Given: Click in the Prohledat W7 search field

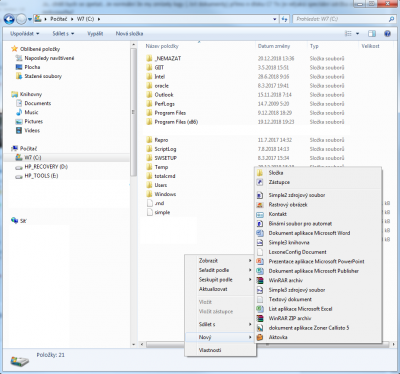Looking at the screenshot, I should click(x=341, y=19).
